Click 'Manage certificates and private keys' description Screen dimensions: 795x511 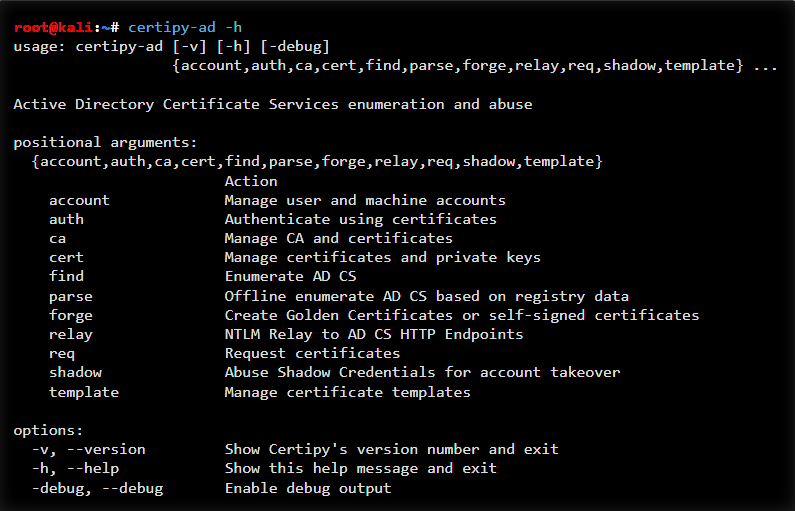pyautogui.click(x=383, y=258)
